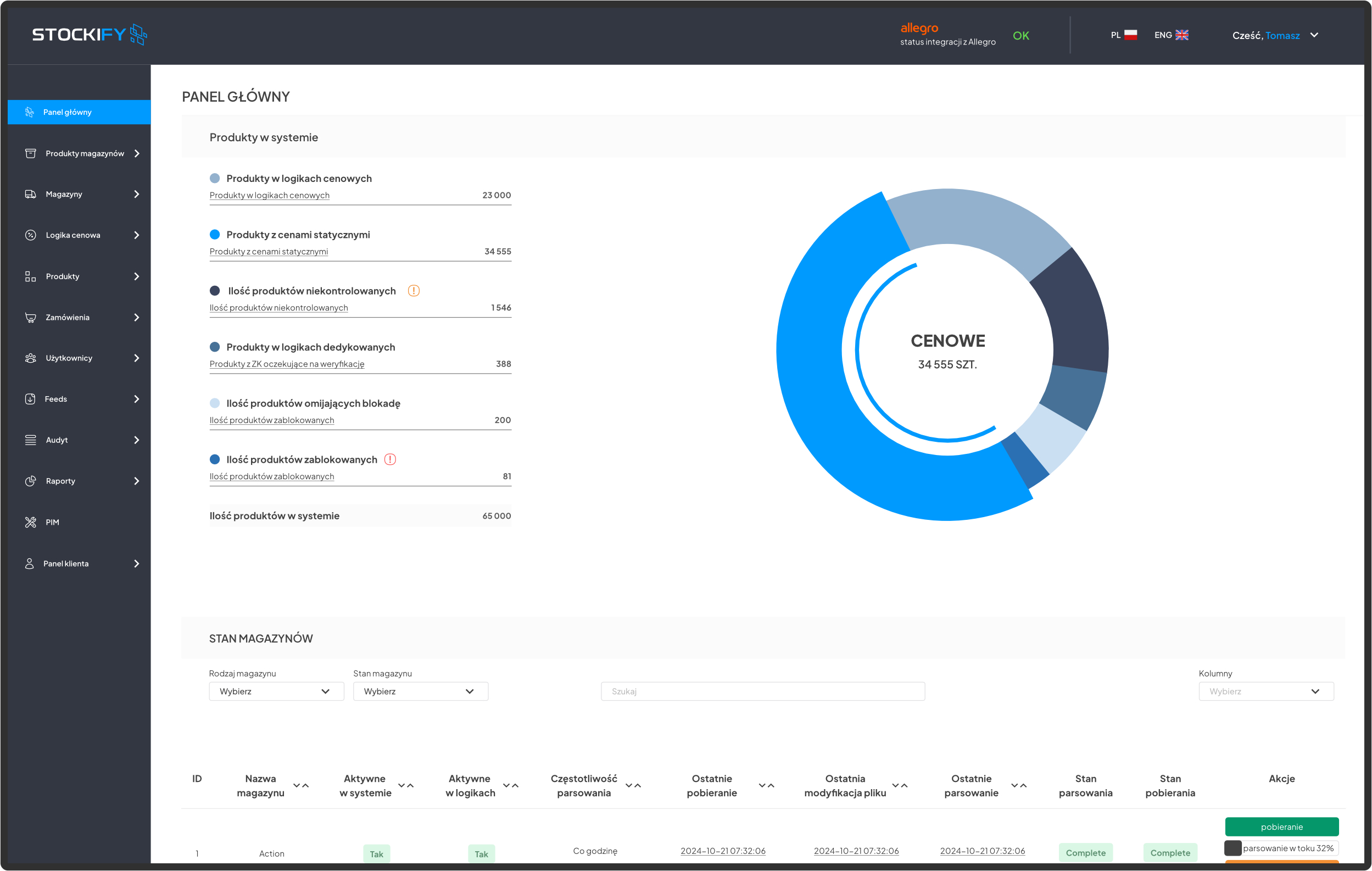Open the Kolumny dropdown
The height and width of the screenshot is (871, 1372).
tap(1266, 691)
